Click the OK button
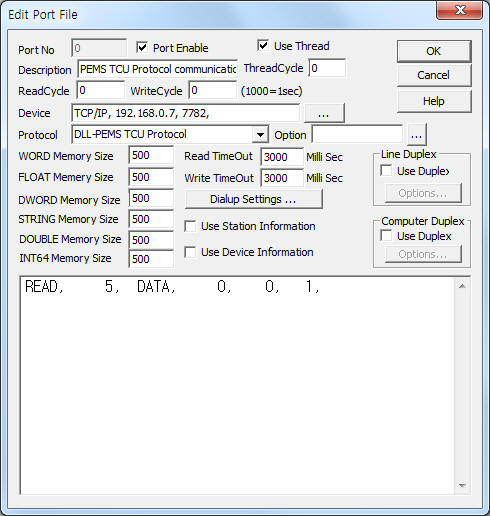This screenshot has width=490, height=516. [434, 51]
